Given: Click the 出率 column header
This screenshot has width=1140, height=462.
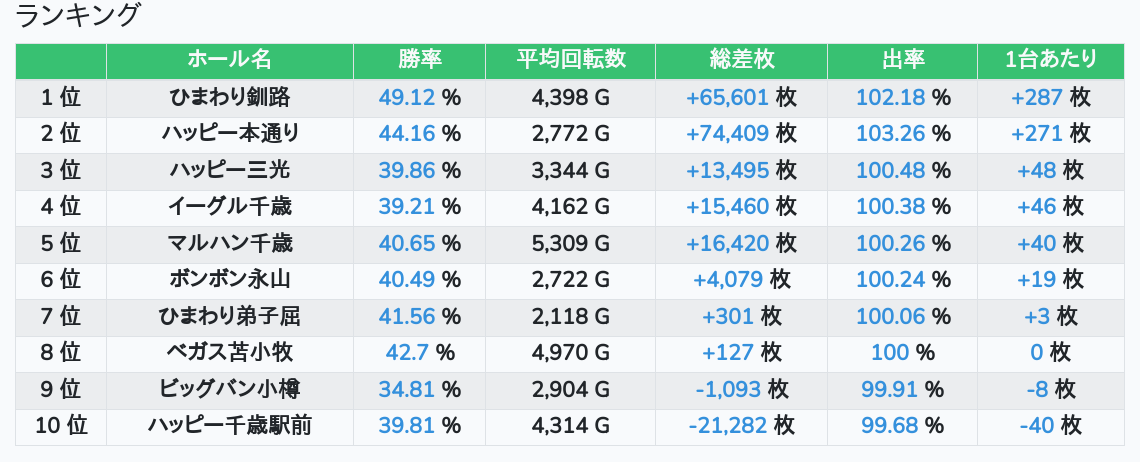Looking at the screenshot, I should pos(903,60).
